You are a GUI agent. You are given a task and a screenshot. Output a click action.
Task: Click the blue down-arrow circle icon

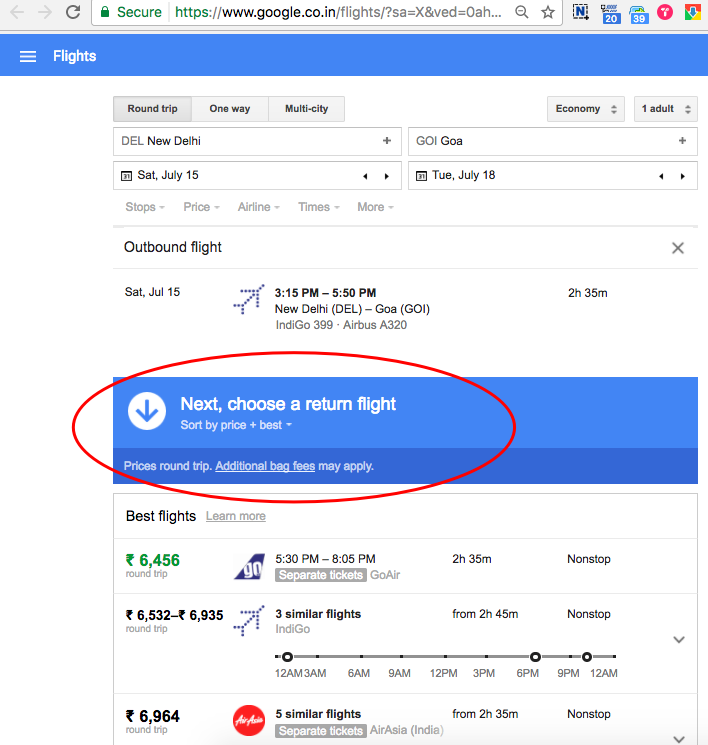(147, 412)
